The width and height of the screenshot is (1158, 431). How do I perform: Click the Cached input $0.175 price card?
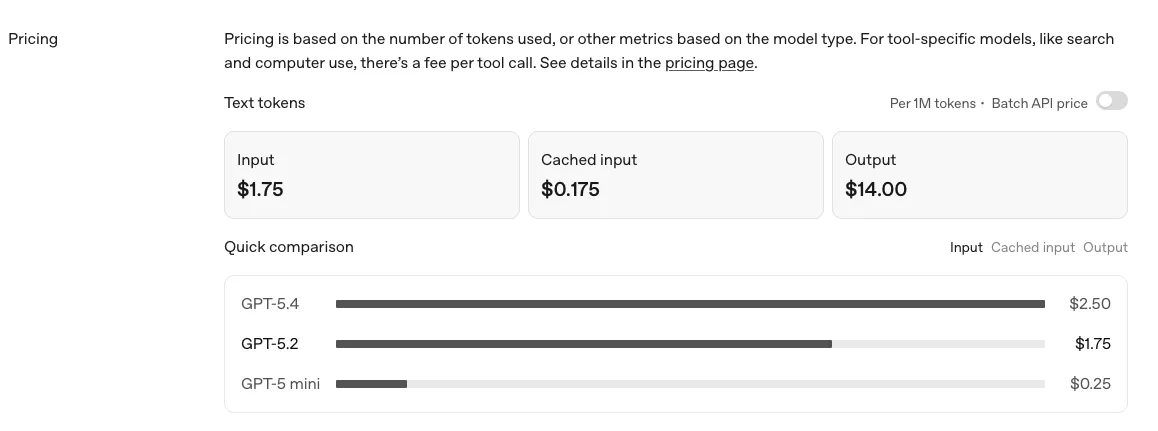coord(675,175)
